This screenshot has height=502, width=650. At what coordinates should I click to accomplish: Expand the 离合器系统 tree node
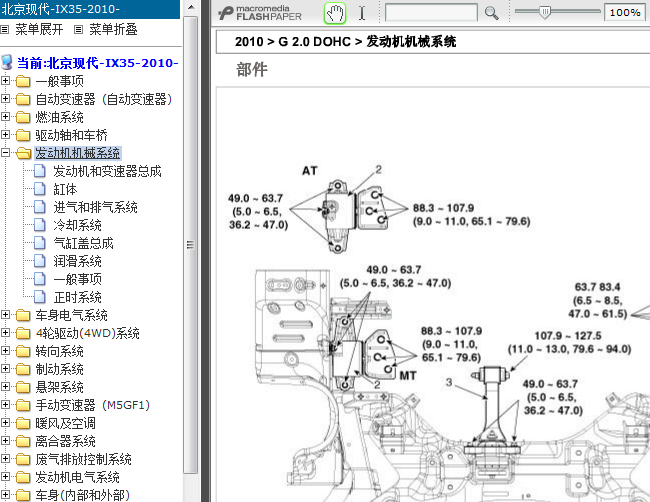(5, 441)
